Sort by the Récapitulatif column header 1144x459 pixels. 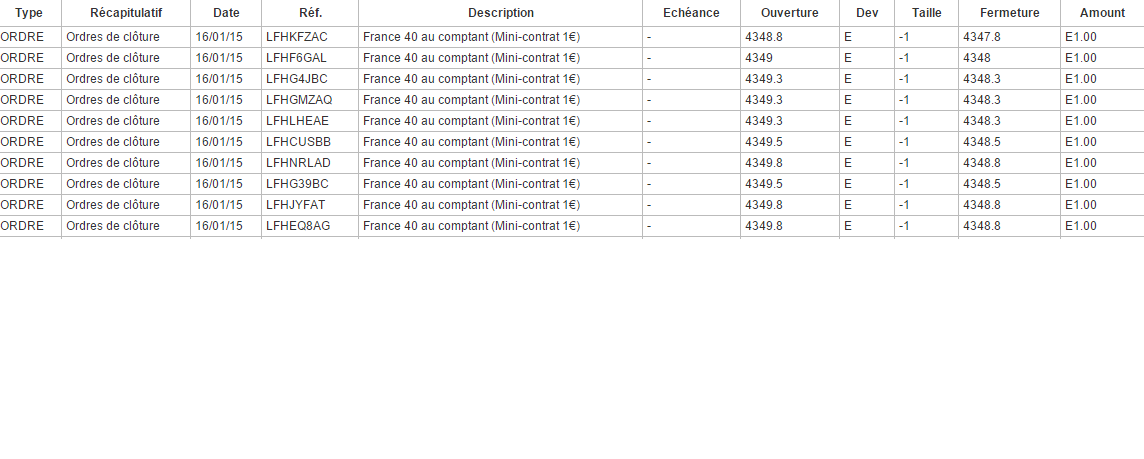point(126,13)
